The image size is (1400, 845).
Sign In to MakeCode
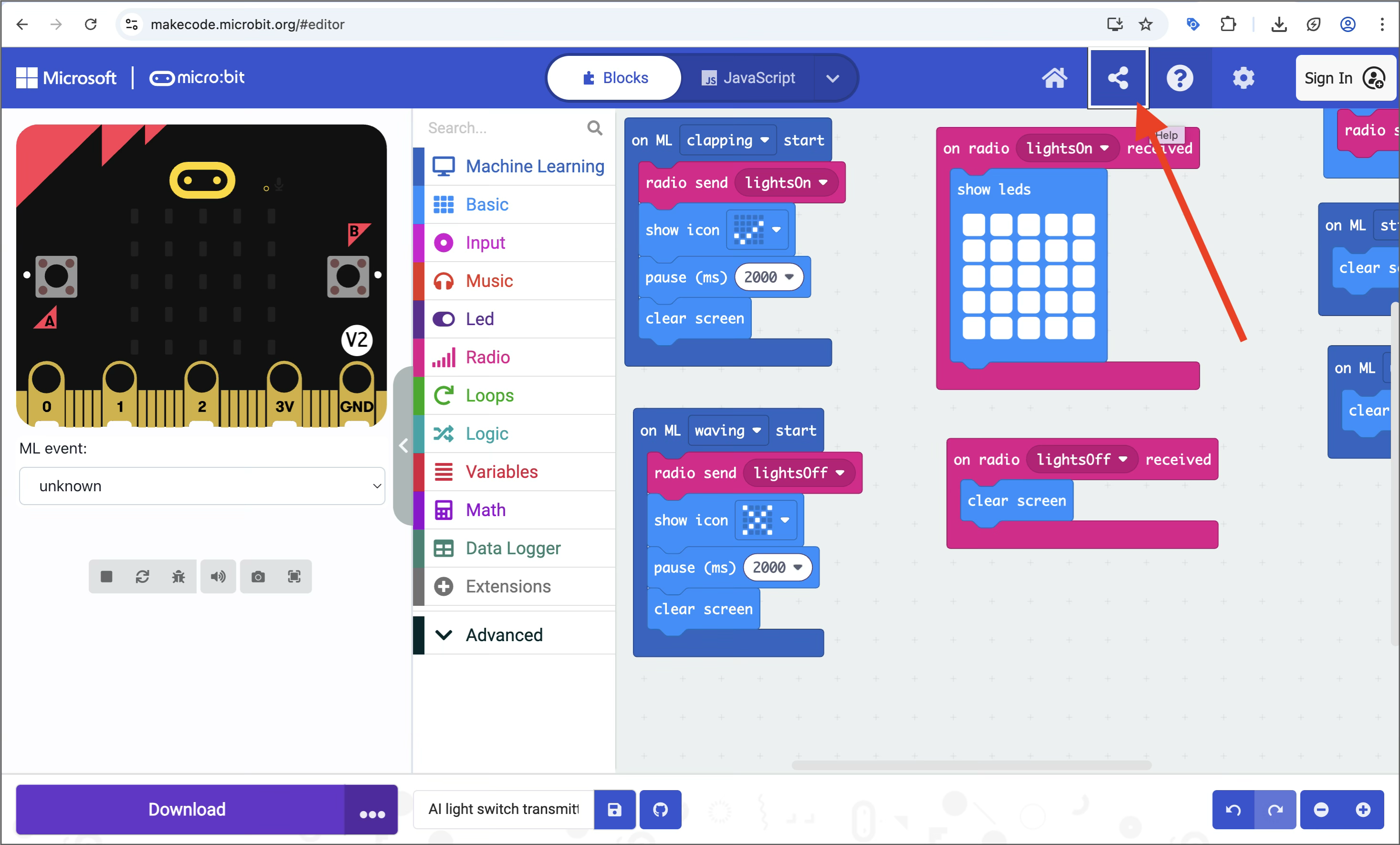tap(1344, 78)
